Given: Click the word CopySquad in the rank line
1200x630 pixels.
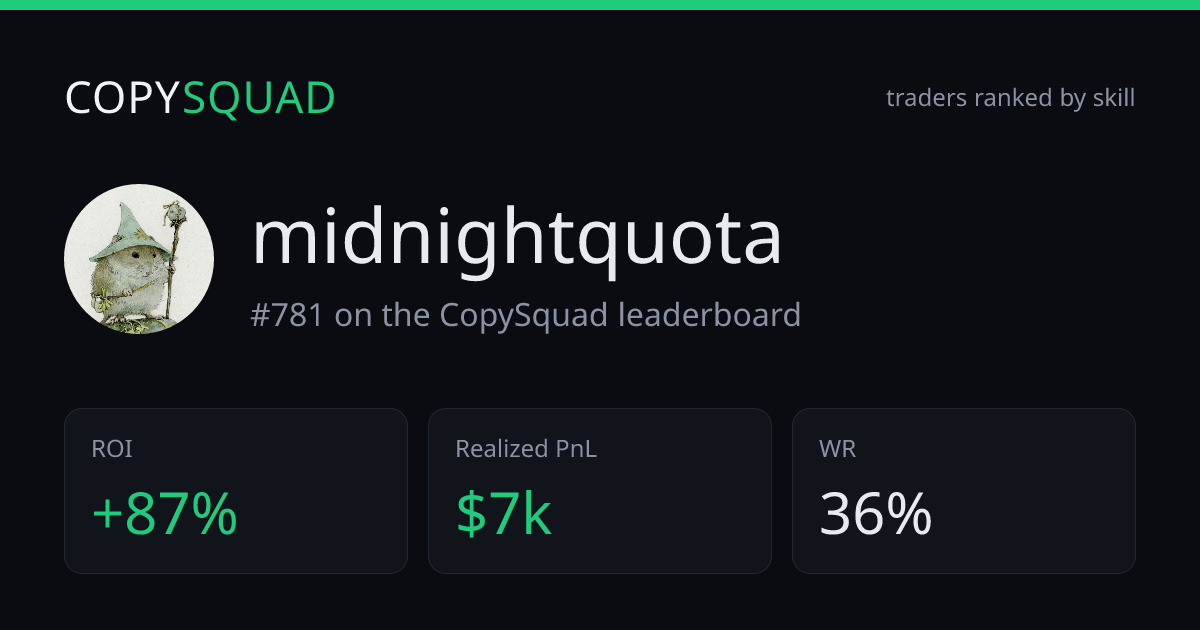Looking at the screenshot, I should tap(523, 315).
